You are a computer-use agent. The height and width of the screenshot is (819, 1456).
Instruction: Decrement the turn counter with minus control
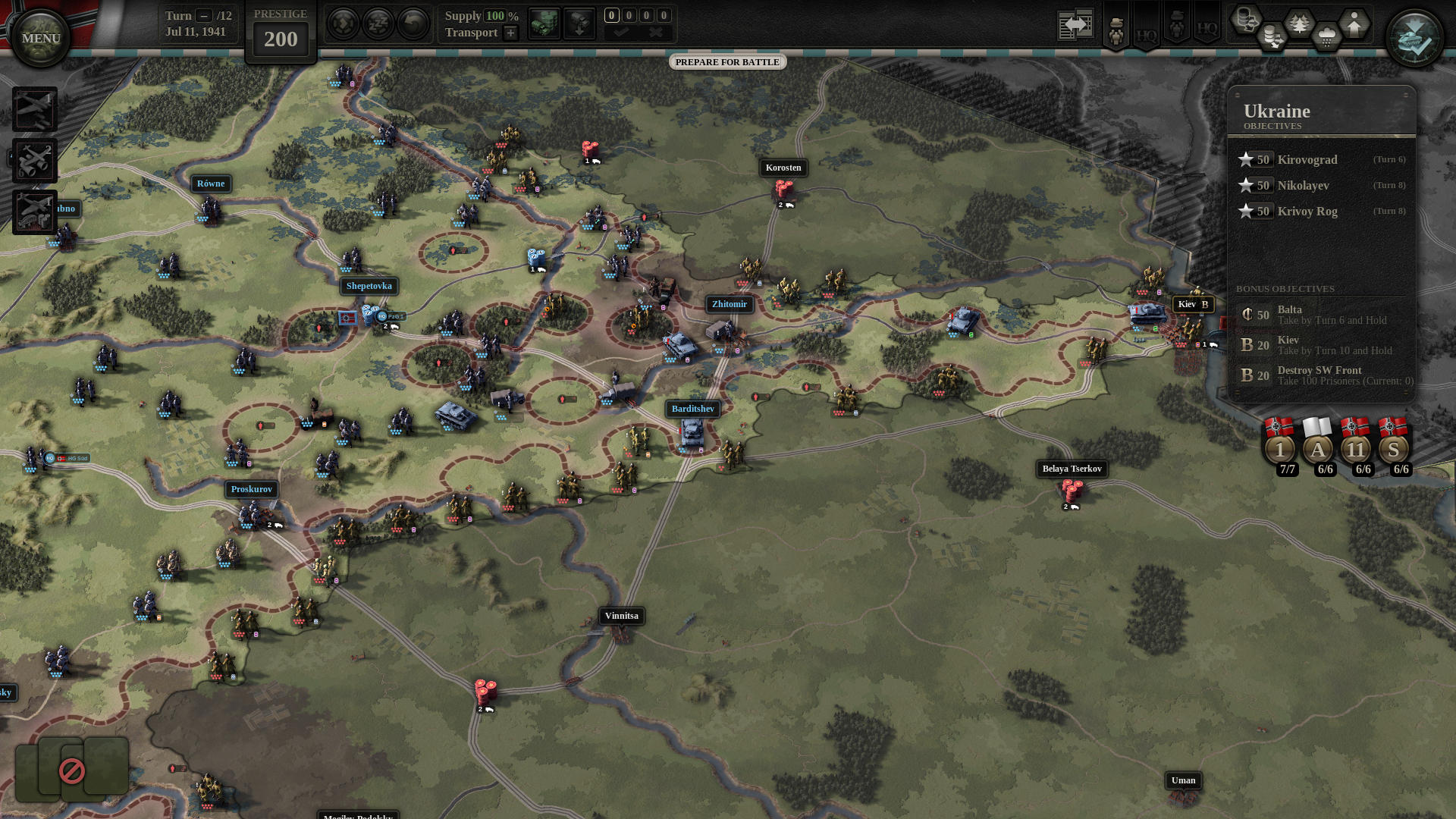tap(202, 15)
